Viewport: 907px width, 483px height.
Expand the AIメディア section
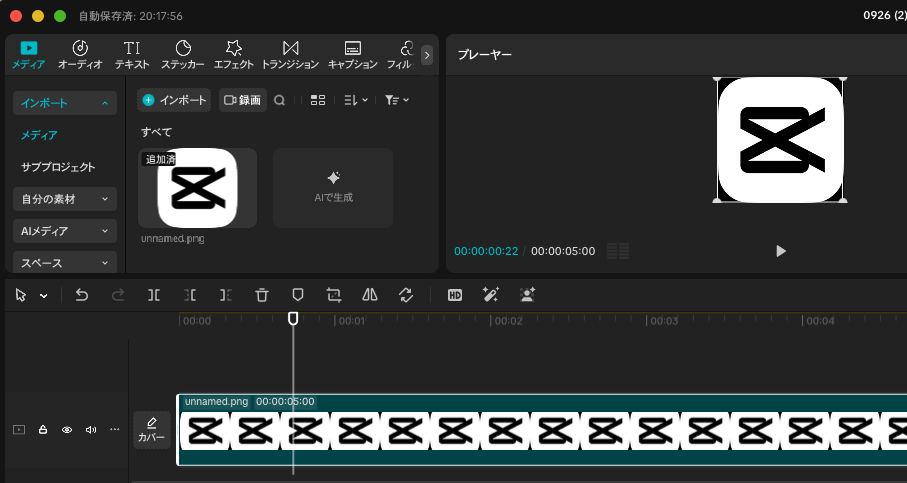(65, 231)
